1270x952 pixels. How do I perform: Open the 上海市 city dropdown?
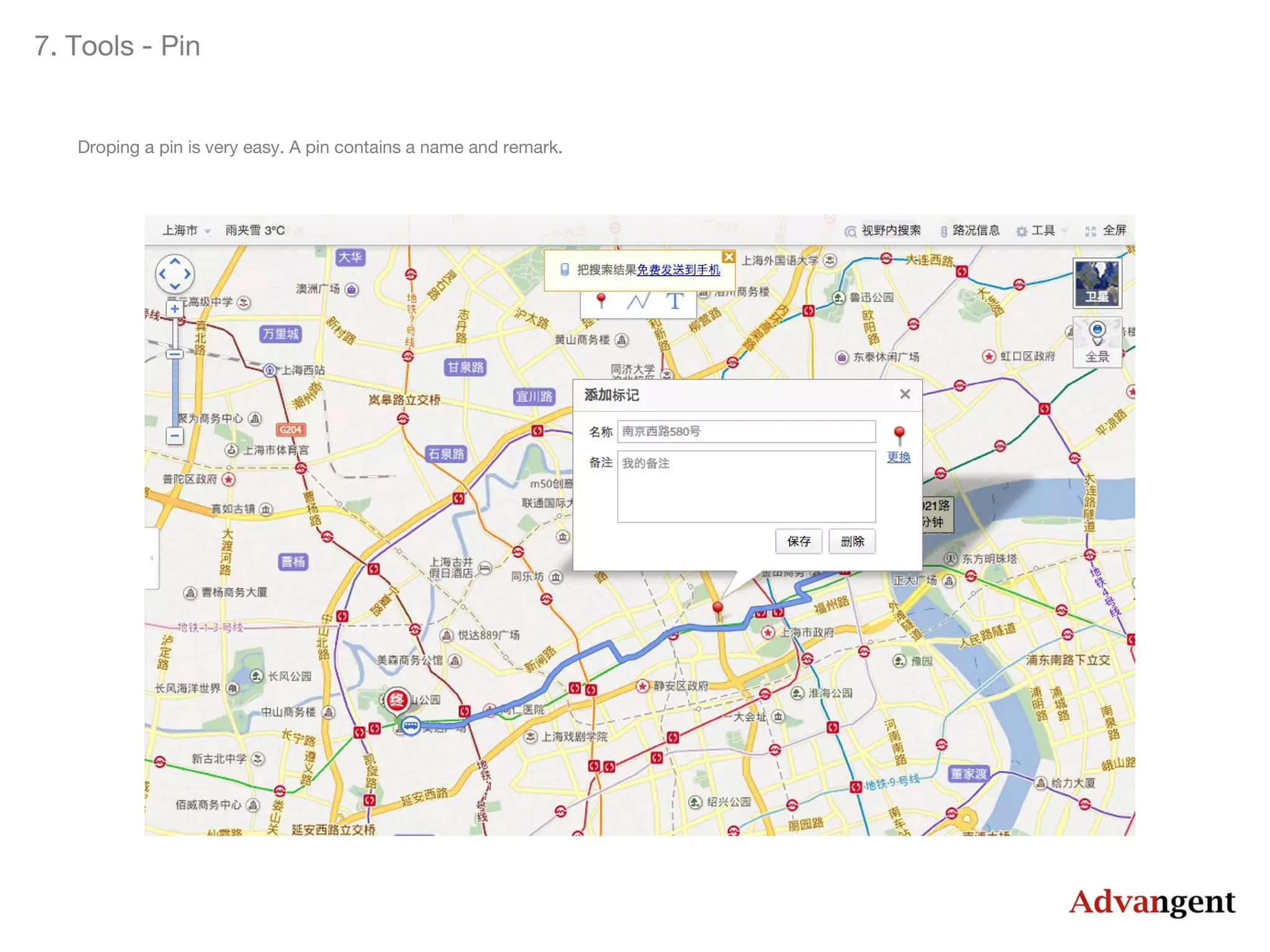[x=186, y=231]
